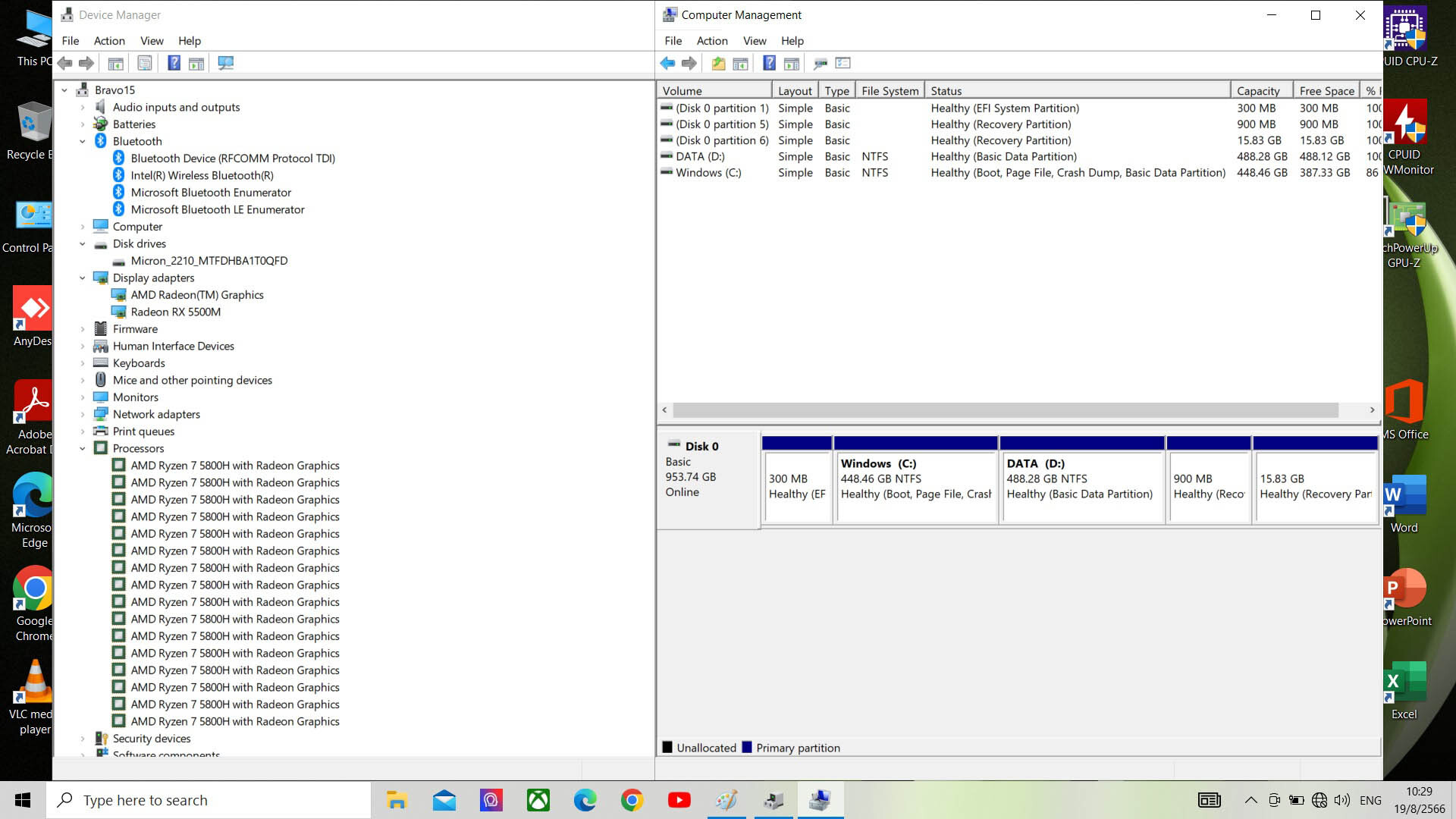1456x819 pixels.
Task: Select 15.83 GB recovery partition block
Action: point(1316,479)
